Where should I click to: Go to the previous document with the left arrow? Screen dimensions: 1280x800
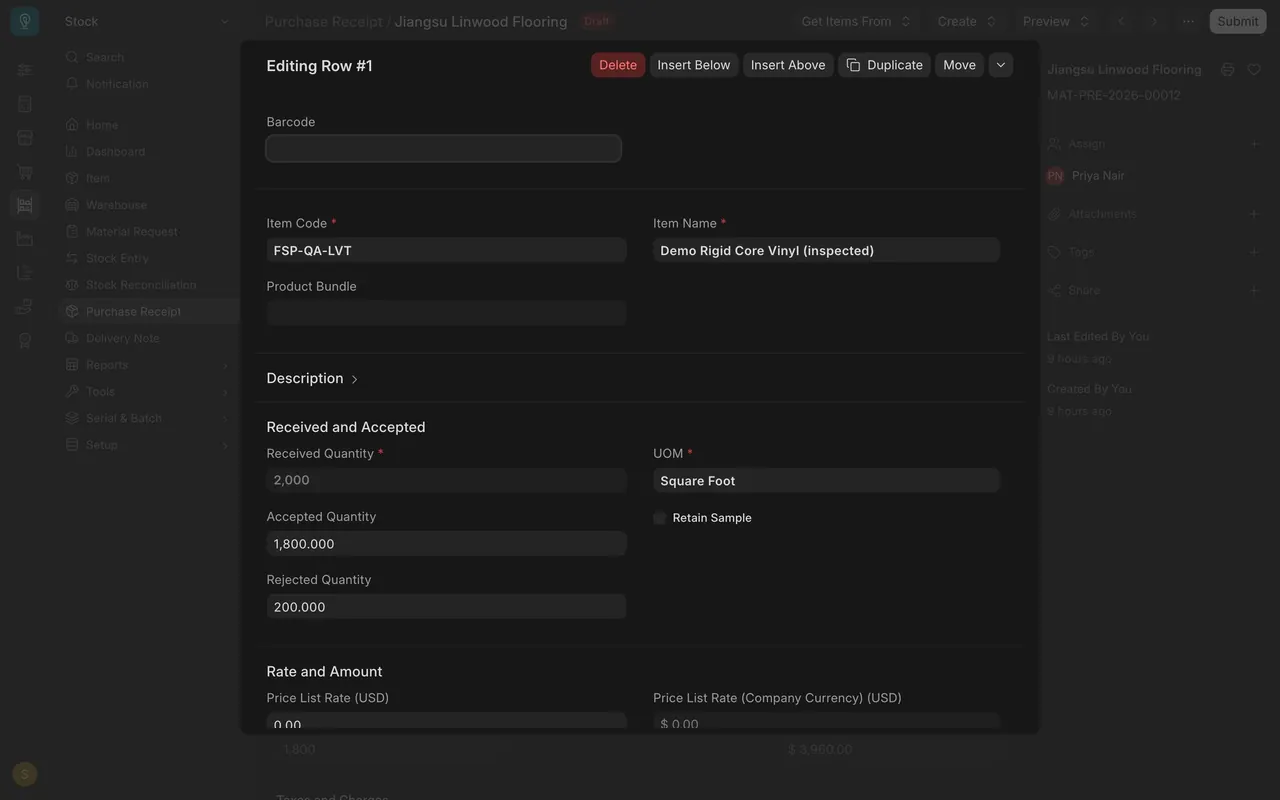click(1121, 21)
